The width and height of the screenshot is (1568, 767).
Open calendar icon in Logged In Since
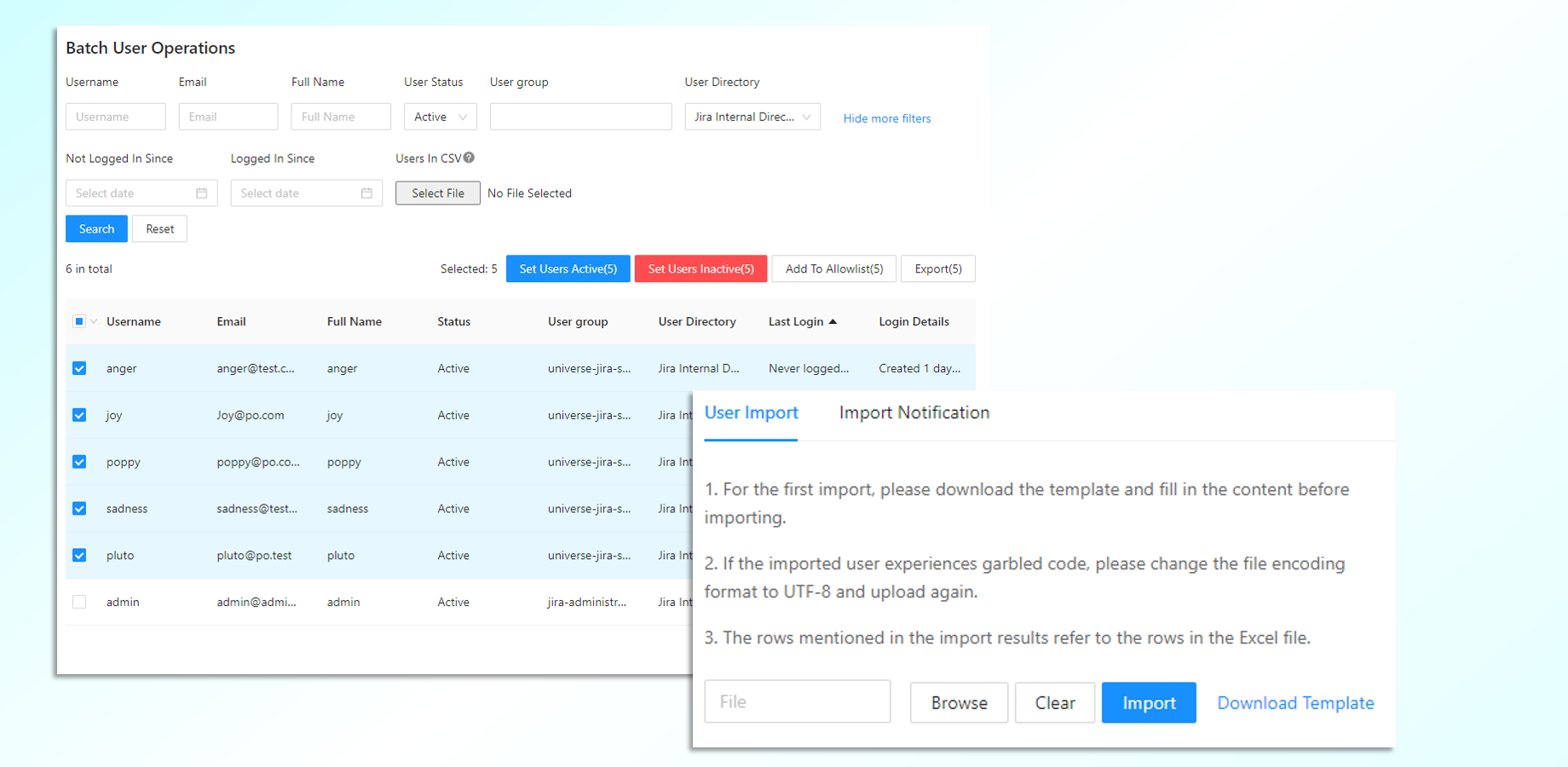click(366, 193)
